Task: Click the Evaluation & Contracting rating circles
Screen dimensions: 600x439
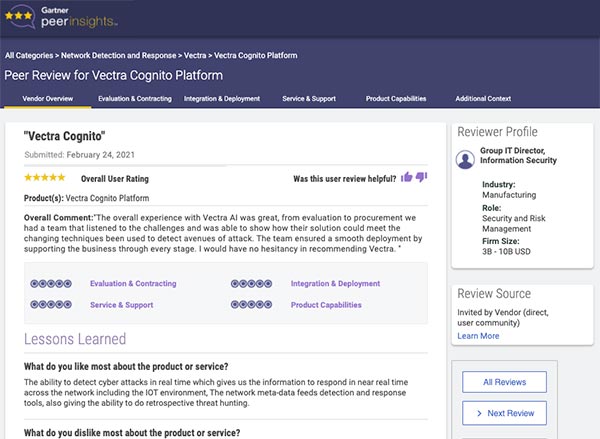Action: point(51,284)
